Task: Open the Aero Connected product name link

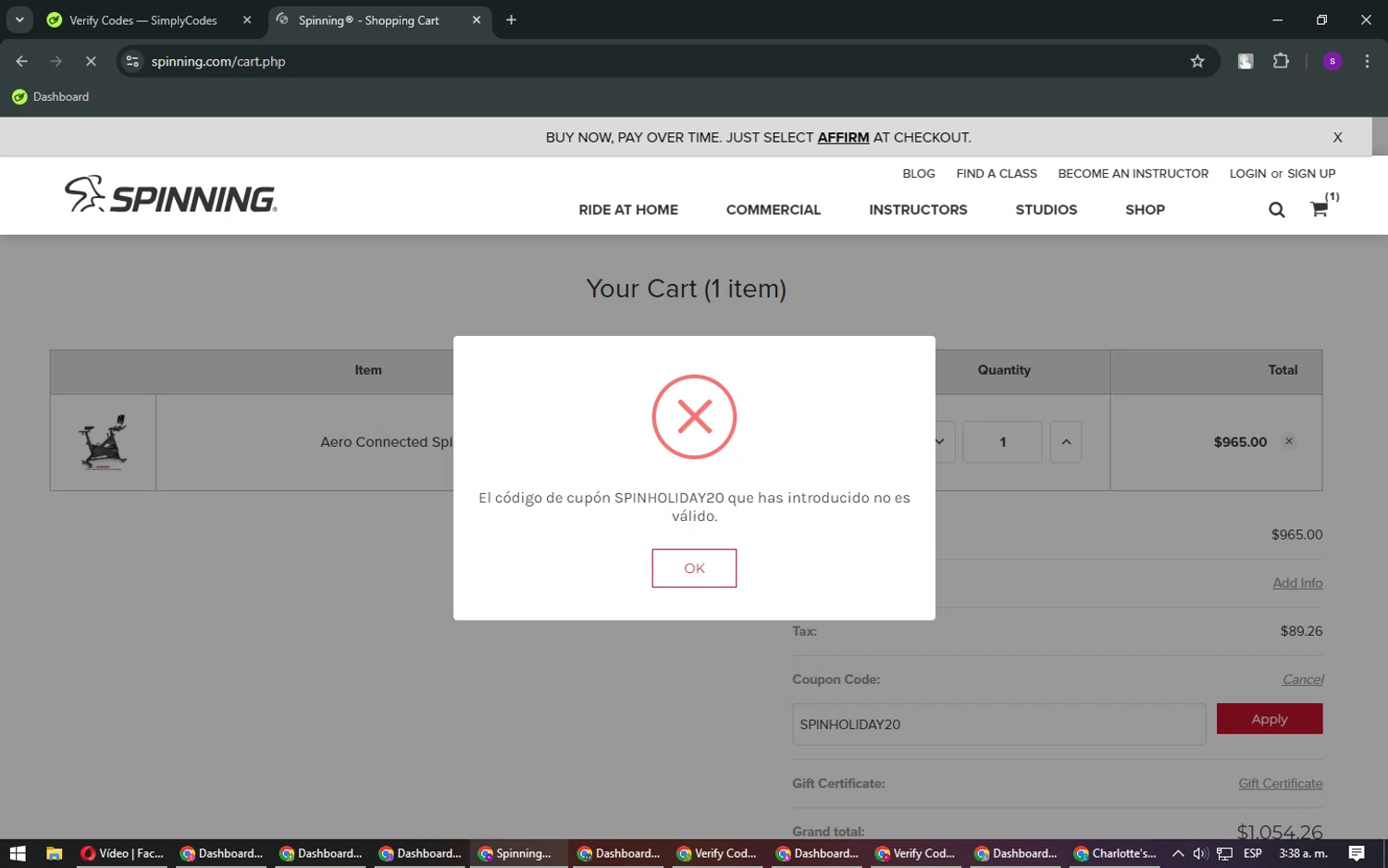Action: 387,442
